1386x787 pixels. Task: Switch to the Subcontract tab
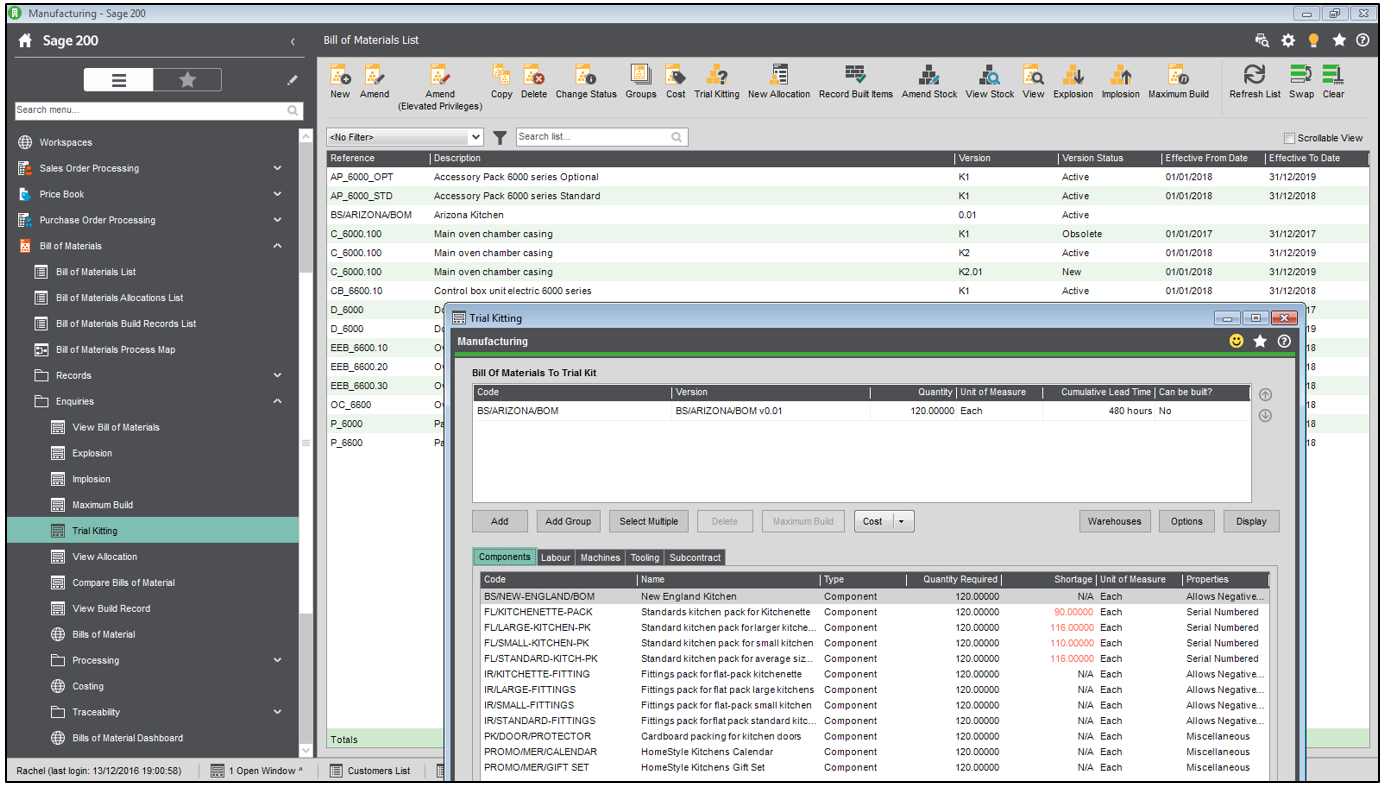[x=694, y=558]
